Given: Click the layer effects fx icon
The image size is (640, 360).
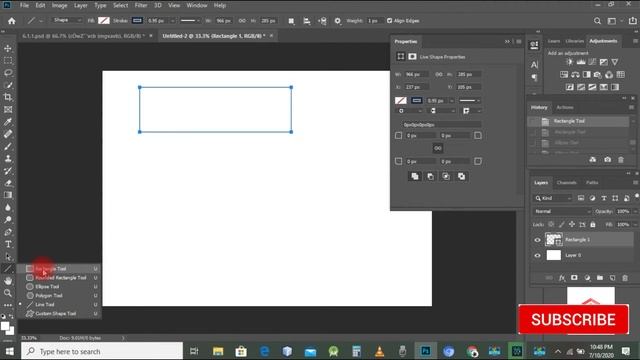Looking at the screenshot, I should (x=562, y=278).
